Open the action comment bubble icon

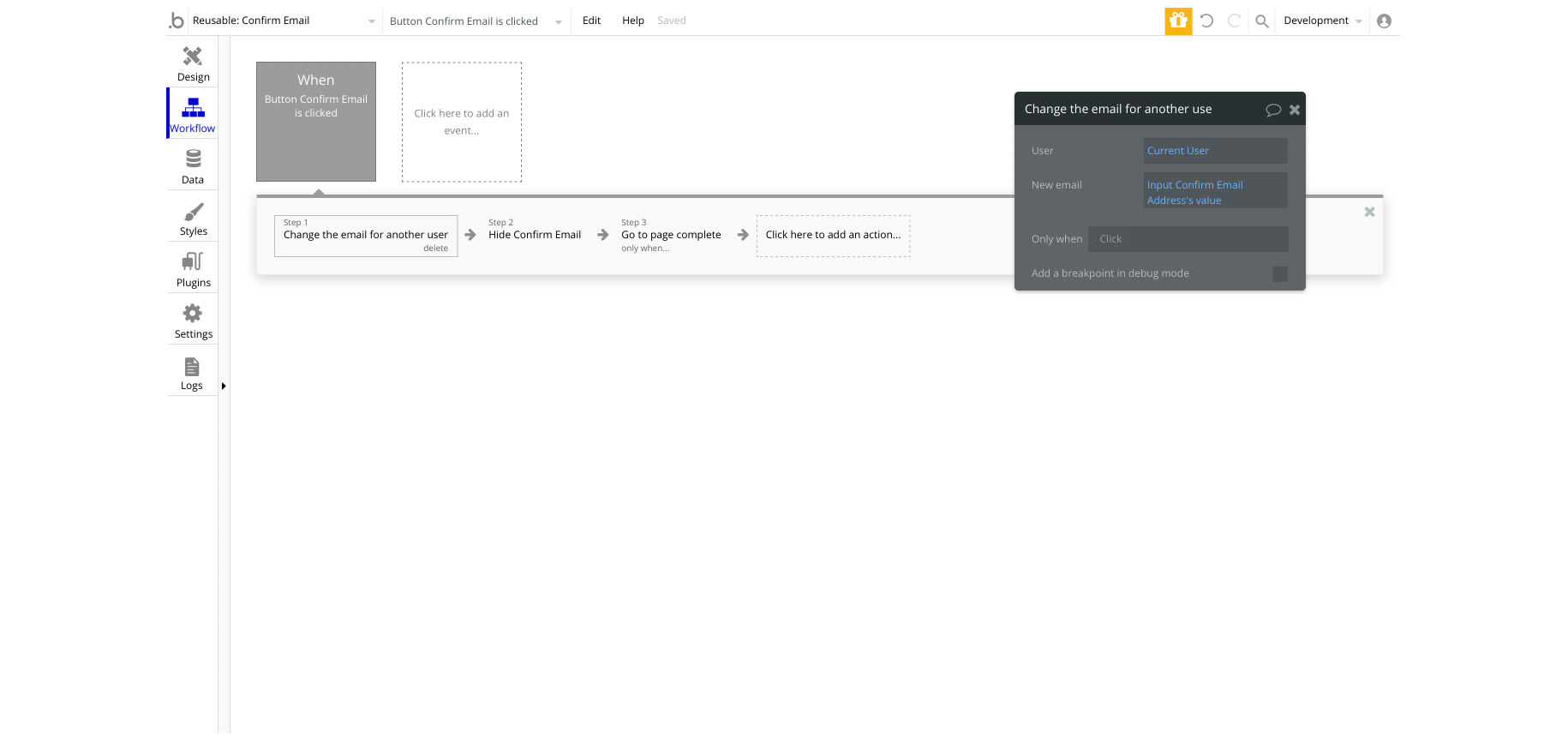coord(1273,110)
